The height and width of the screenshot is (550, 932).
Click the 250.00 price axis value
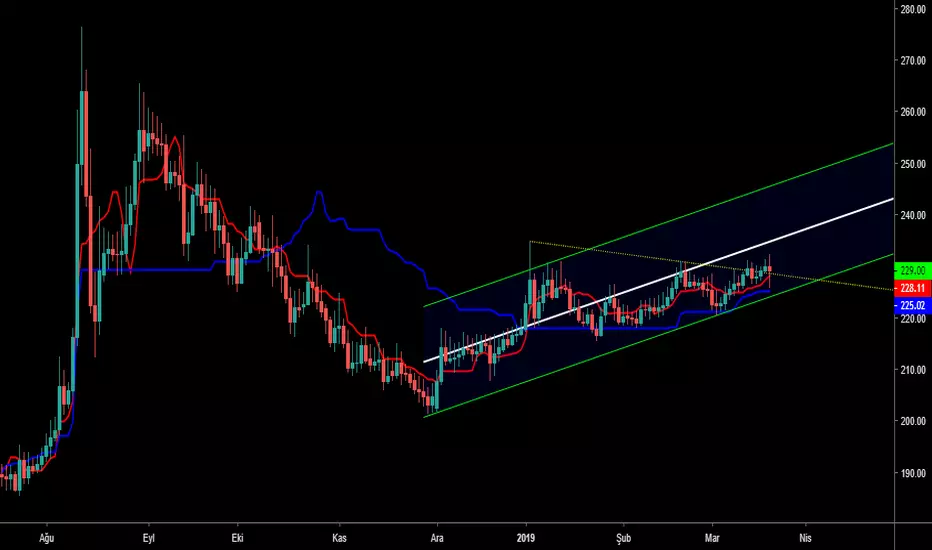[x=913, y=164]
